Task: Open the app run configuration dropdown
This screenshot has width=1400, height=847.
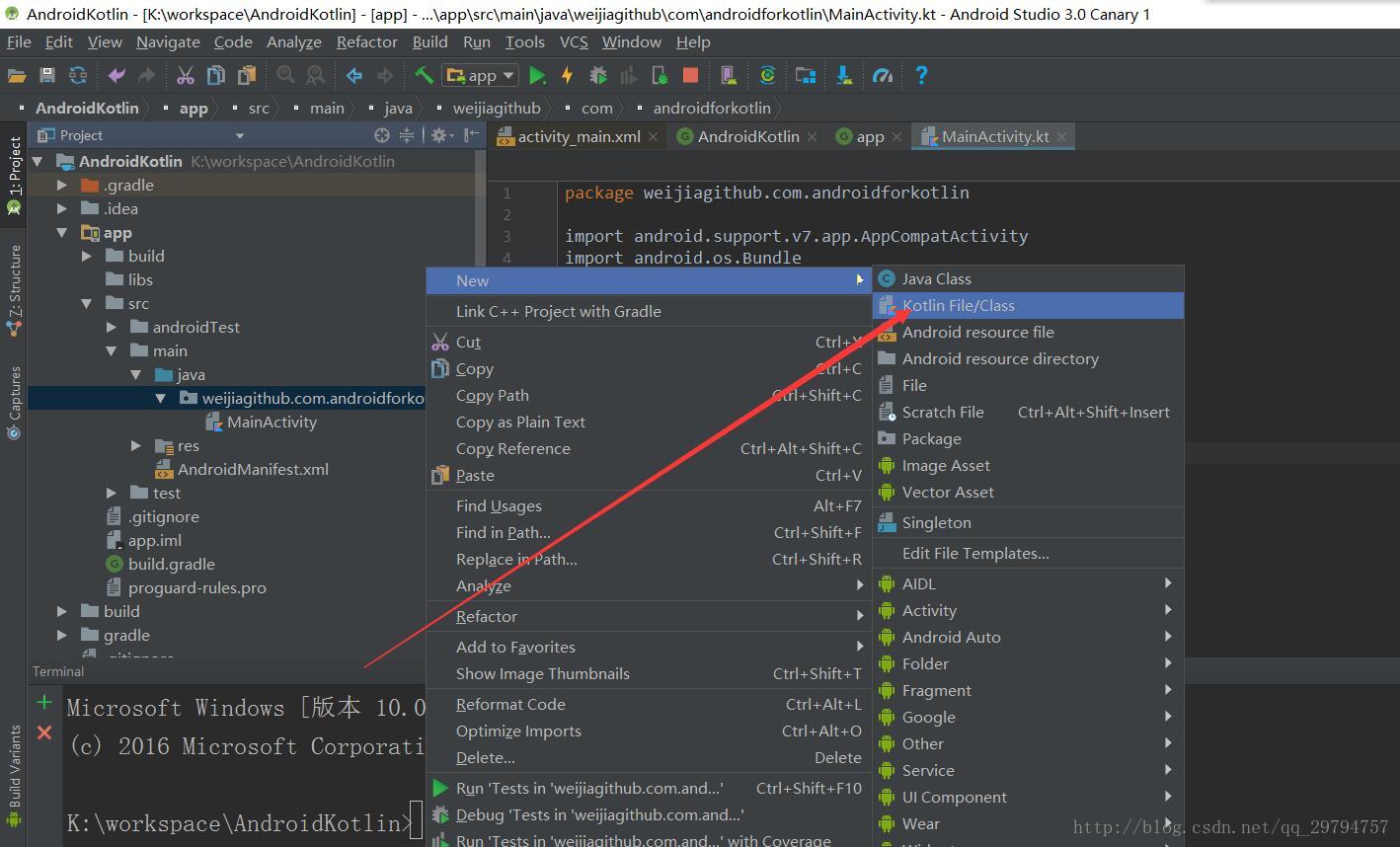Action: click(481, 75)
